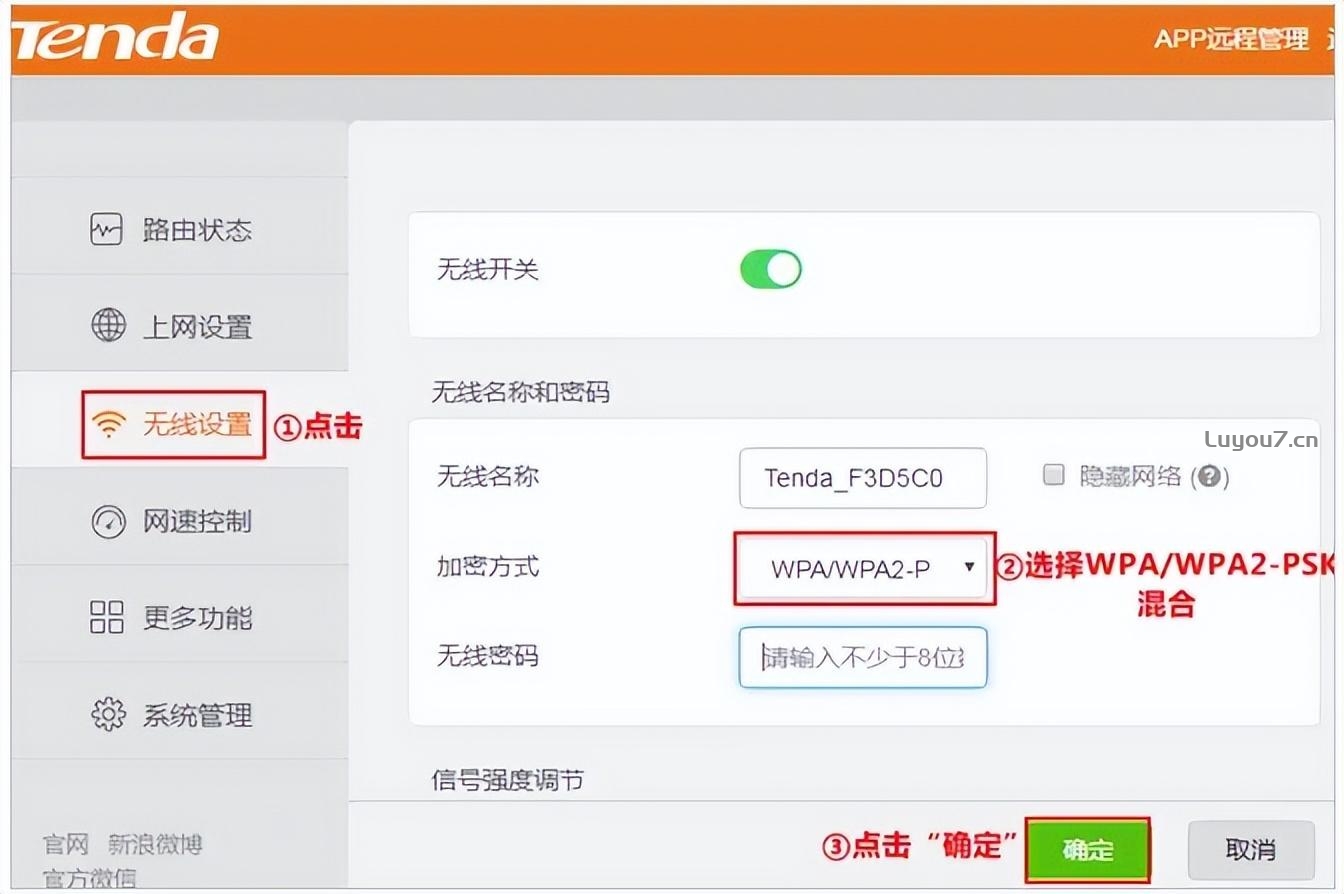Click the gear icon for 系统管理
The height and width of the screenshot is (894, 1344).
tap(108, 714)
